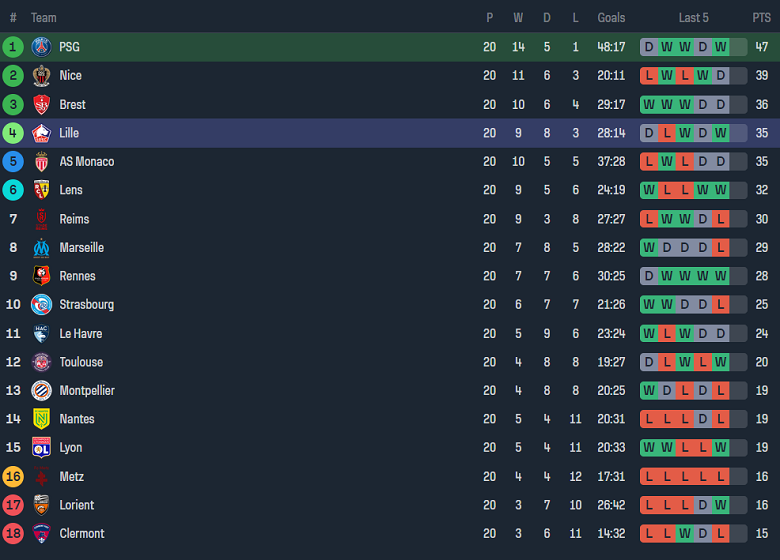The height and width of the screenshot is (560, 780).
Task: Click the Rennes team crest
Action: (41, 276)
